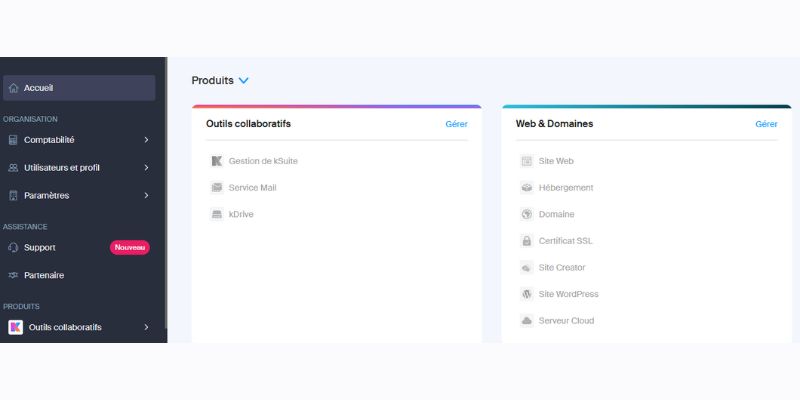The width and height of the screenshot is (800, 400).
Task: Open the Partenaire sidebar item
Action: (44, 275)
